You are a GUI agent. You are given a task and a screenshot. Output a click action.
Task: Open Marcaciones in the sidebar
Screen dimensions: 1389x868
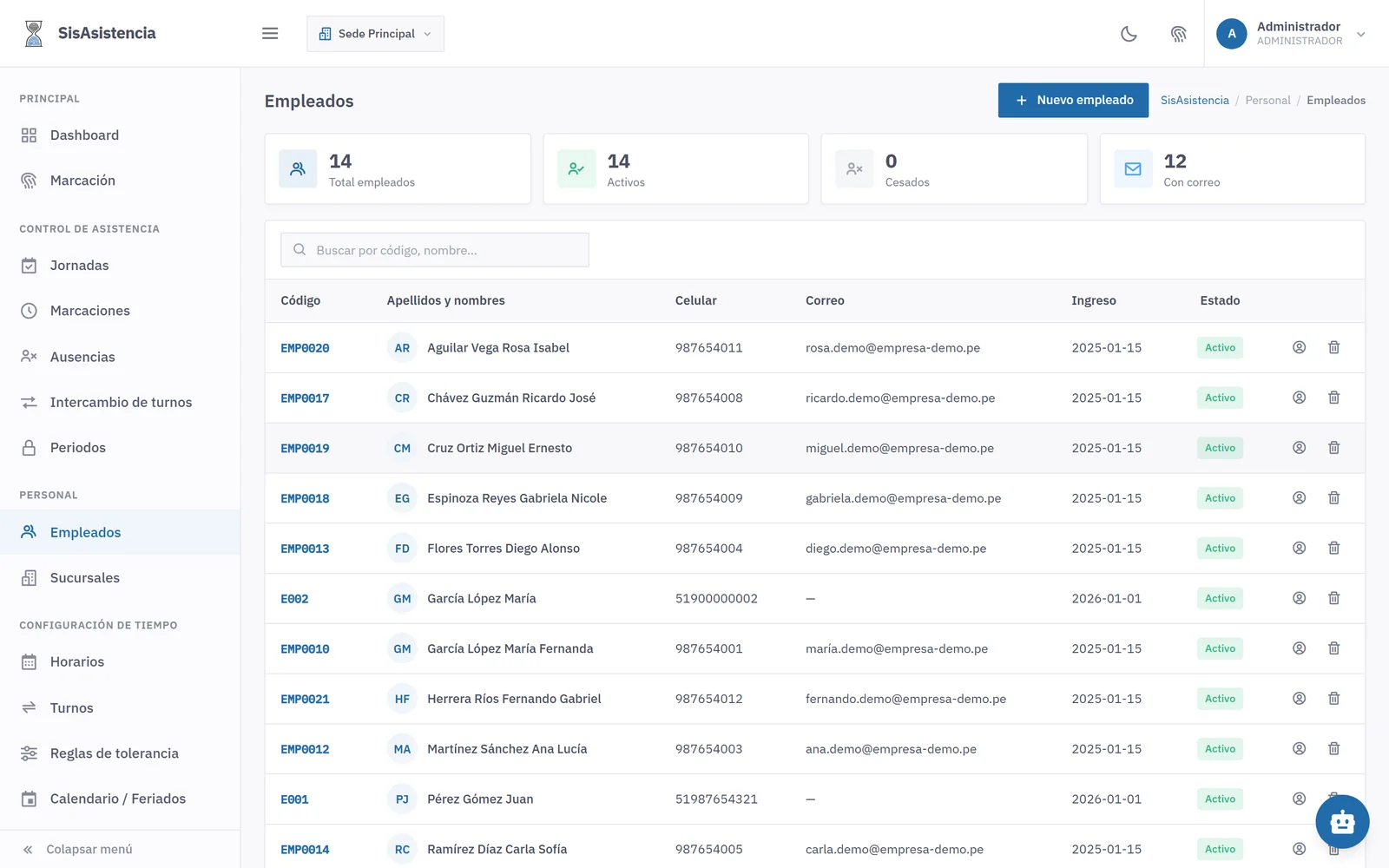click(x=120, y=311)
